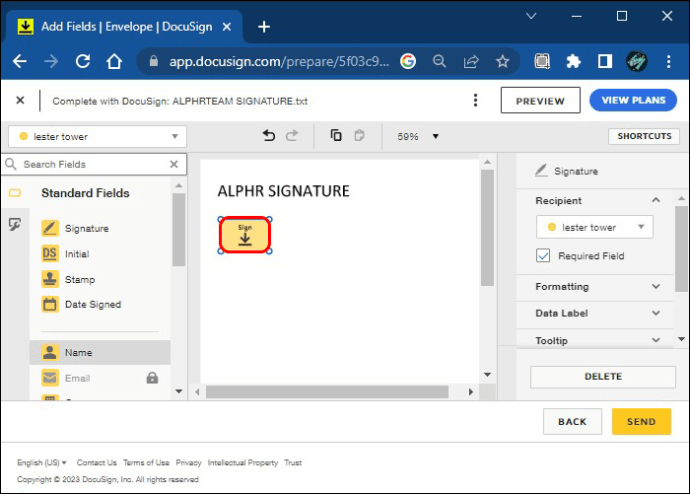Collapse the Recipient section
The image size is (690, 494).
pyautogui.click(x=656, y=200)
